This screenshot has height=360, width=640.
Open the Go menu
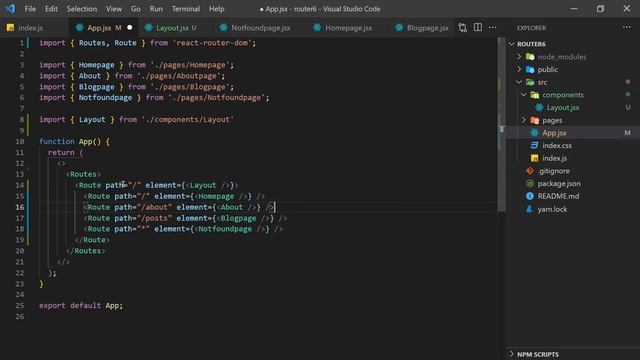click(x=136, y=9)
